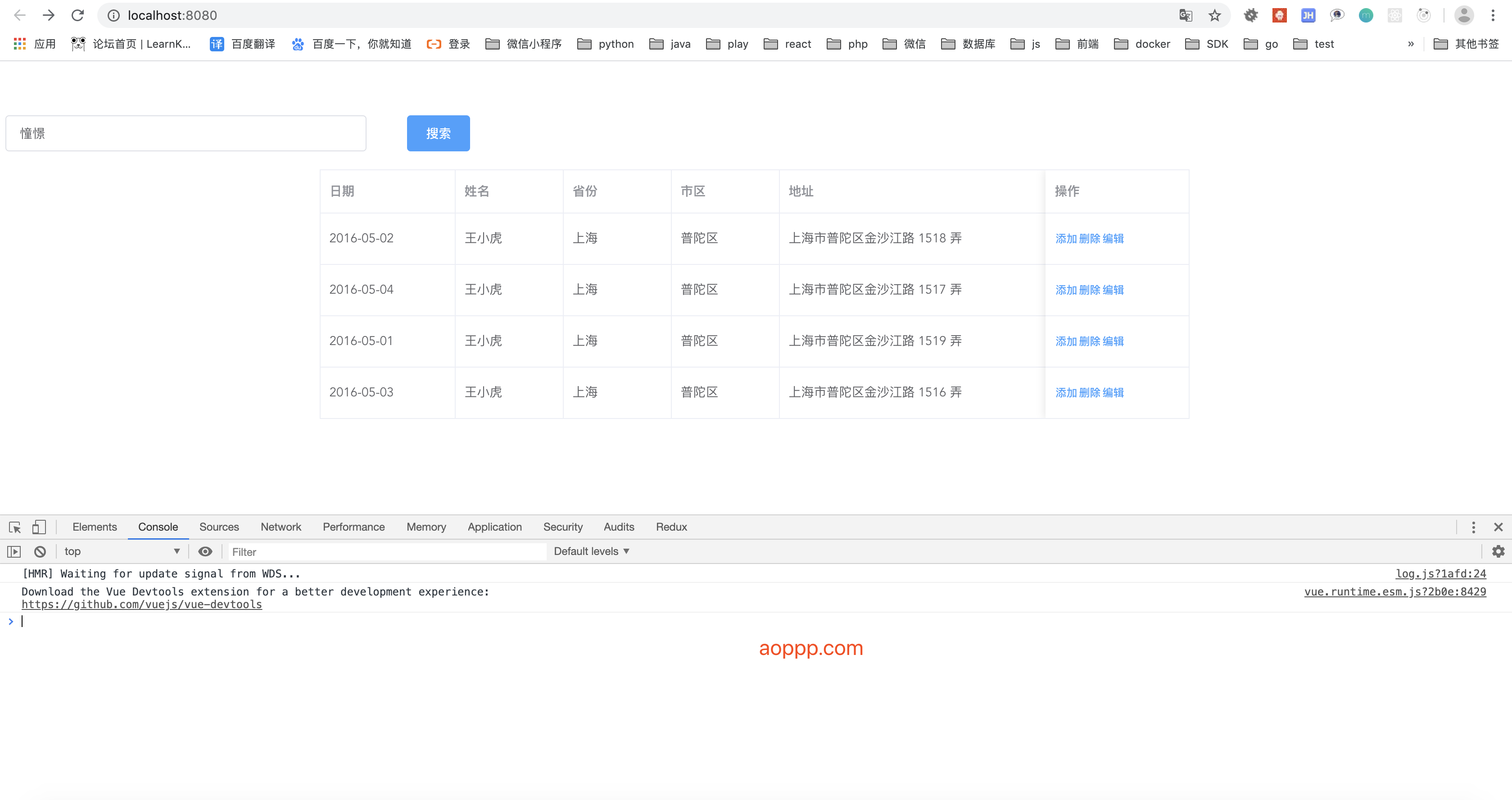Open the Memory tab

426,527
